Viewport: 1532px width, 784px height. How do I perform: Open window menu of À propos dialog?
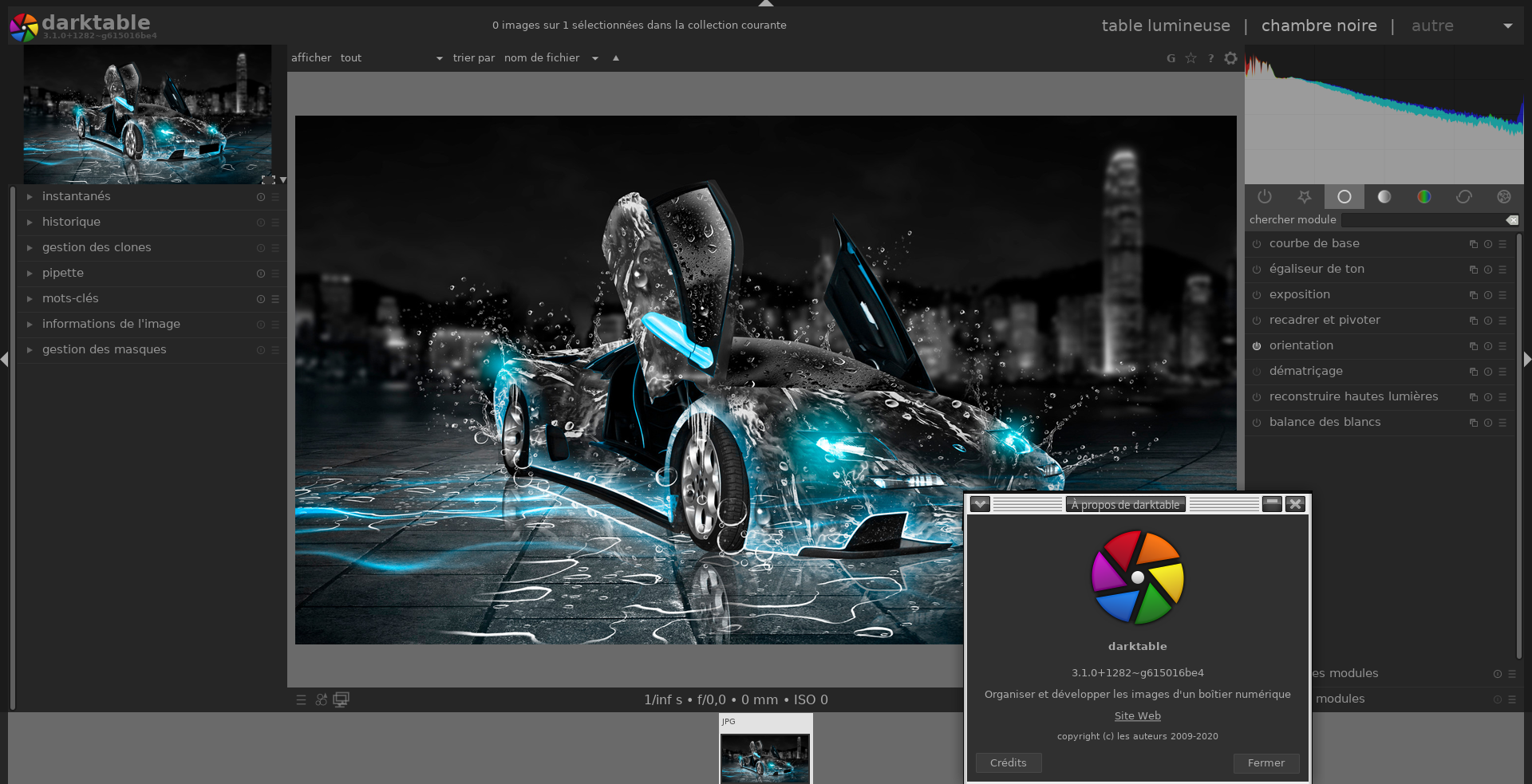[x=980, y=504]
